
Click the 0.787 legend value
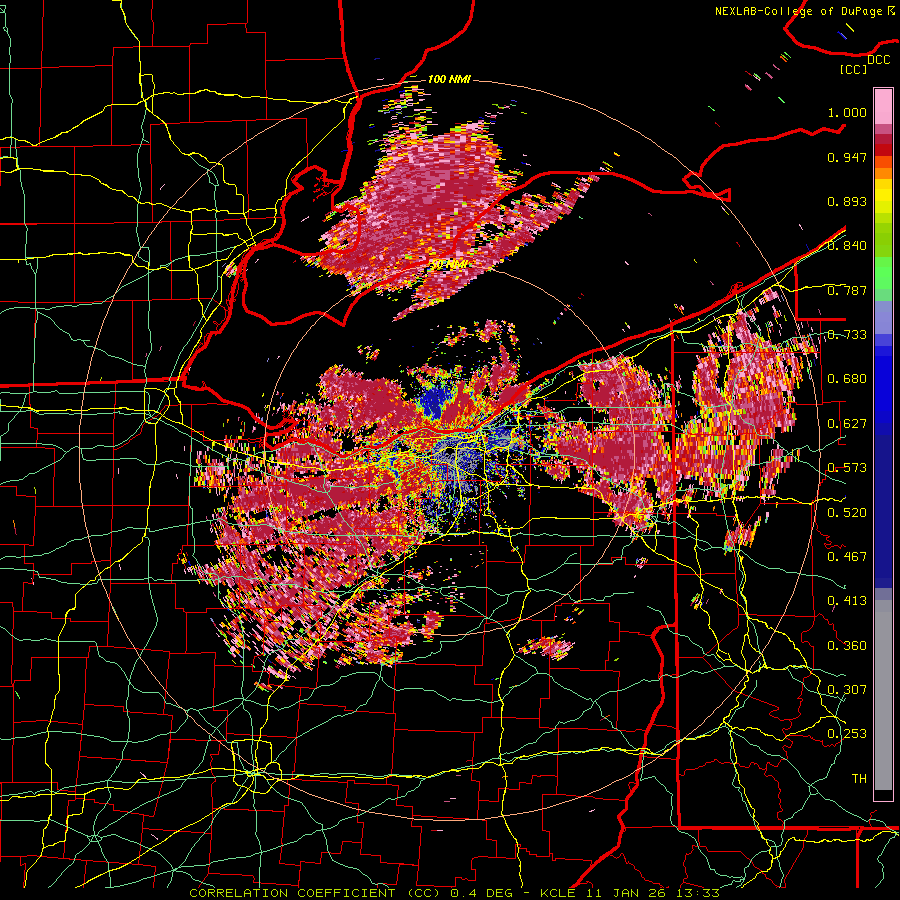847,290
